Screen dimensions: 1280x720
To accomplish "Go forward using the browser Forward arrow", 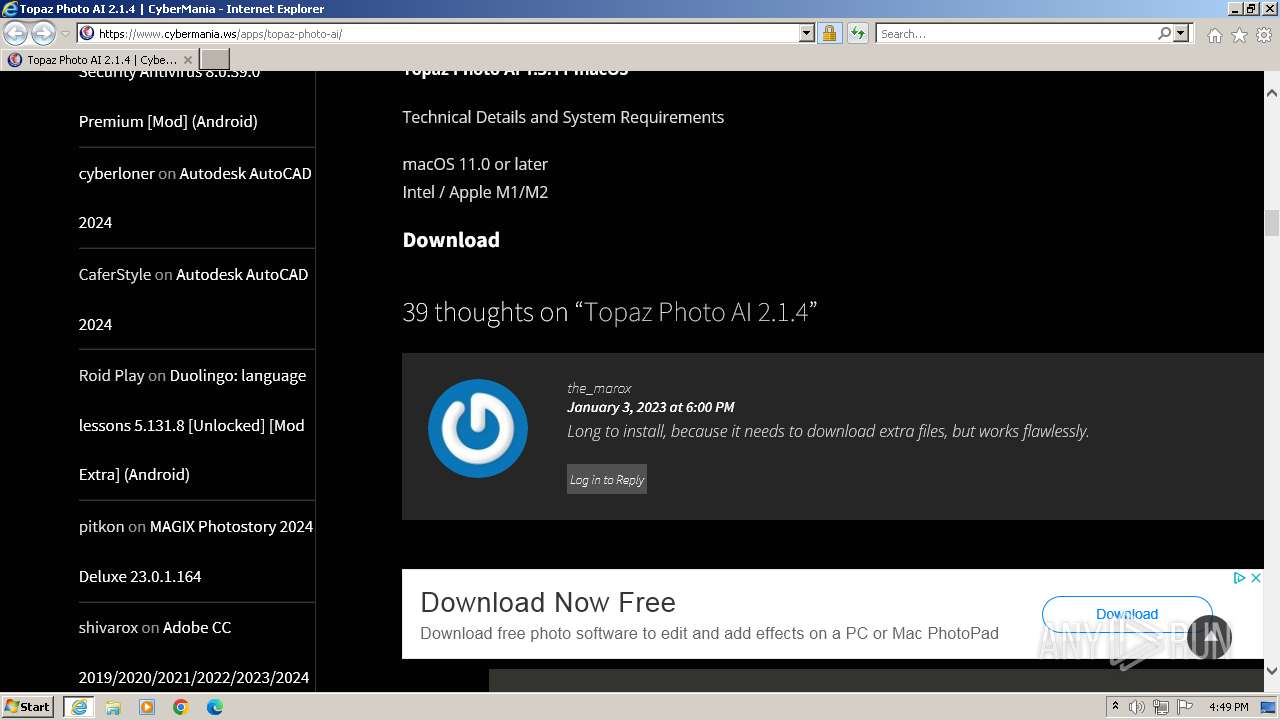I will (43, 34).
